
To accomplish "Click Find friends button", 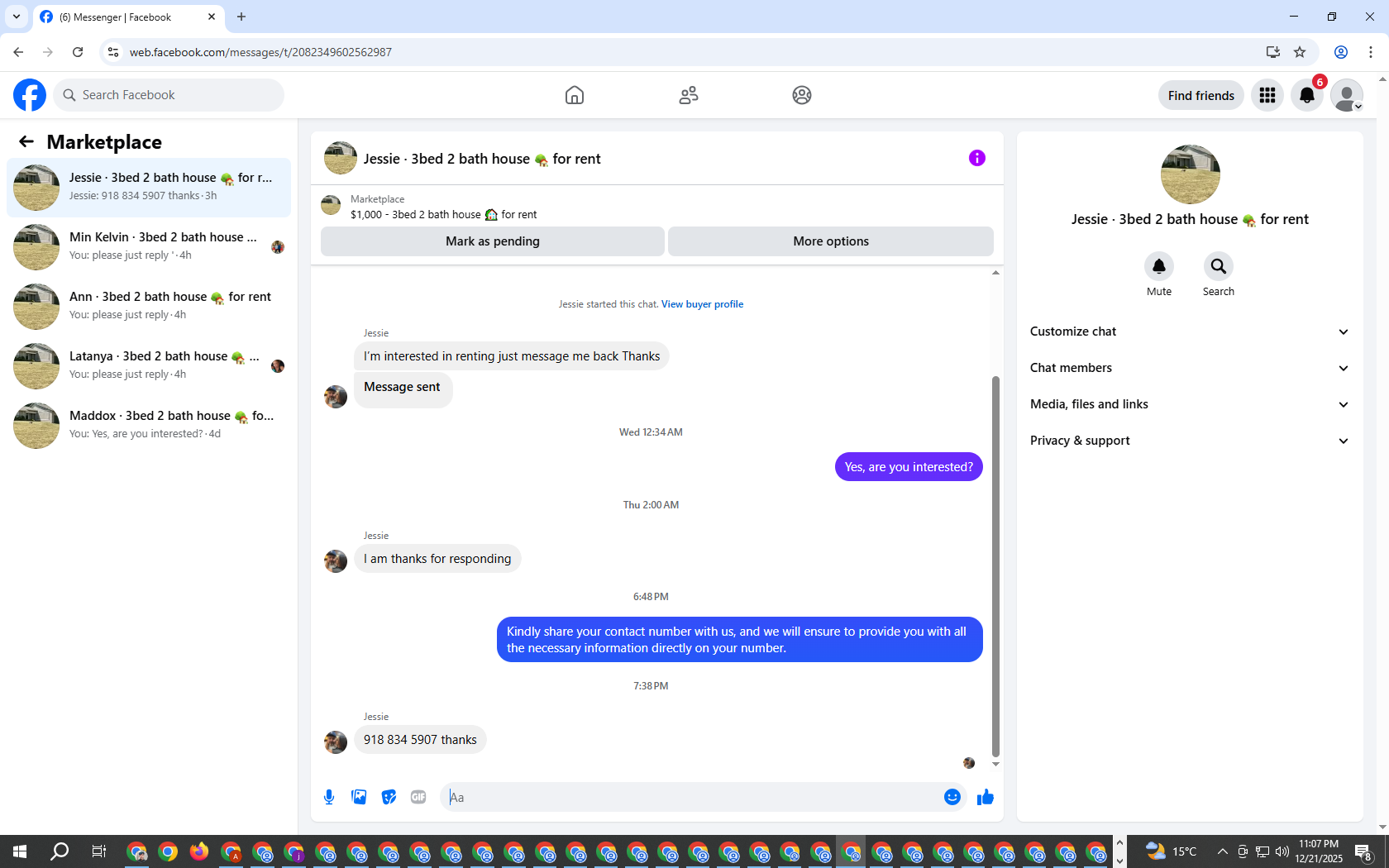I will 1201,95.
